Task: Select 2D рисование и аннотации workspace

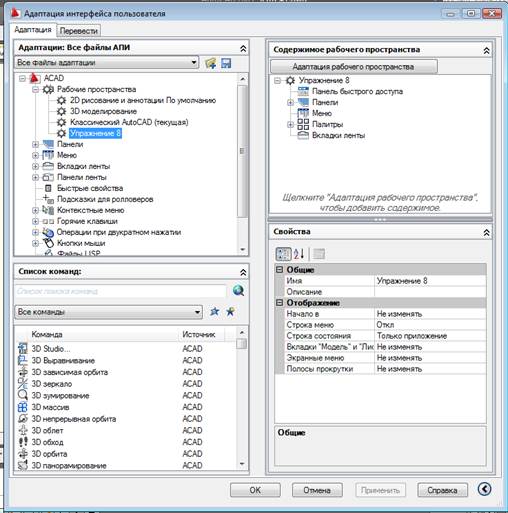Action: [143, 100]
